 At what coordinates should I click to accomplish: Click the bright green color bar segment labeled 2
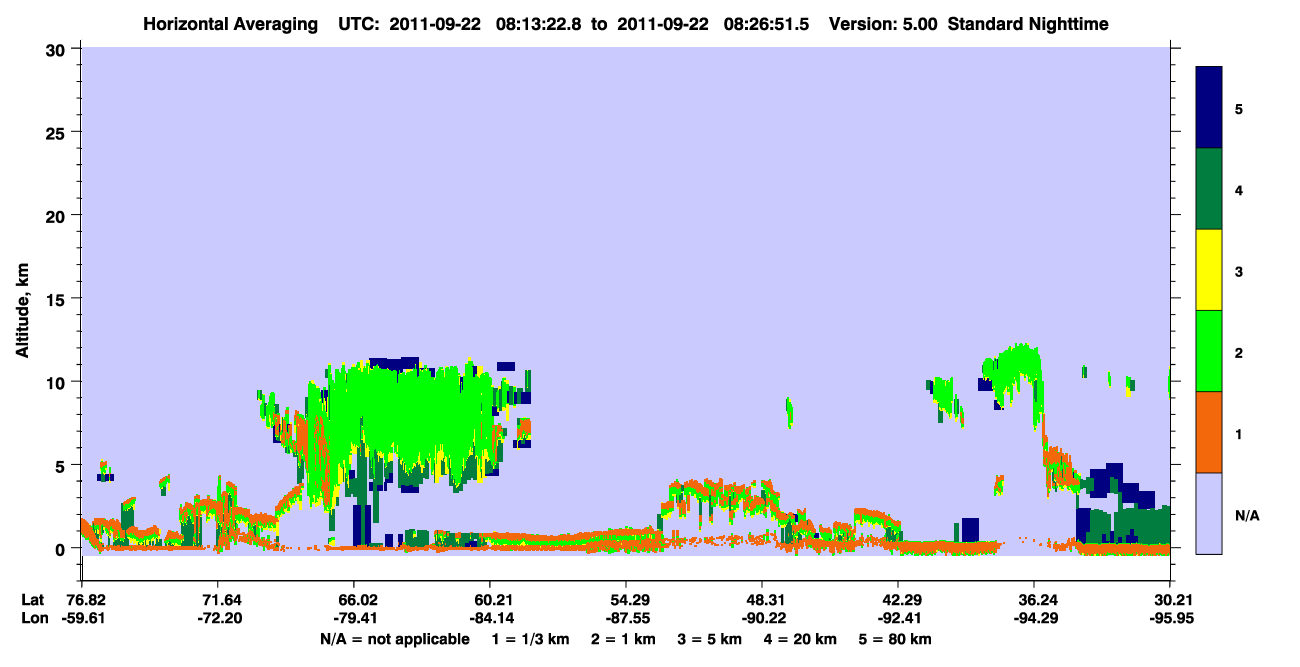click(x=1209, y=351)
